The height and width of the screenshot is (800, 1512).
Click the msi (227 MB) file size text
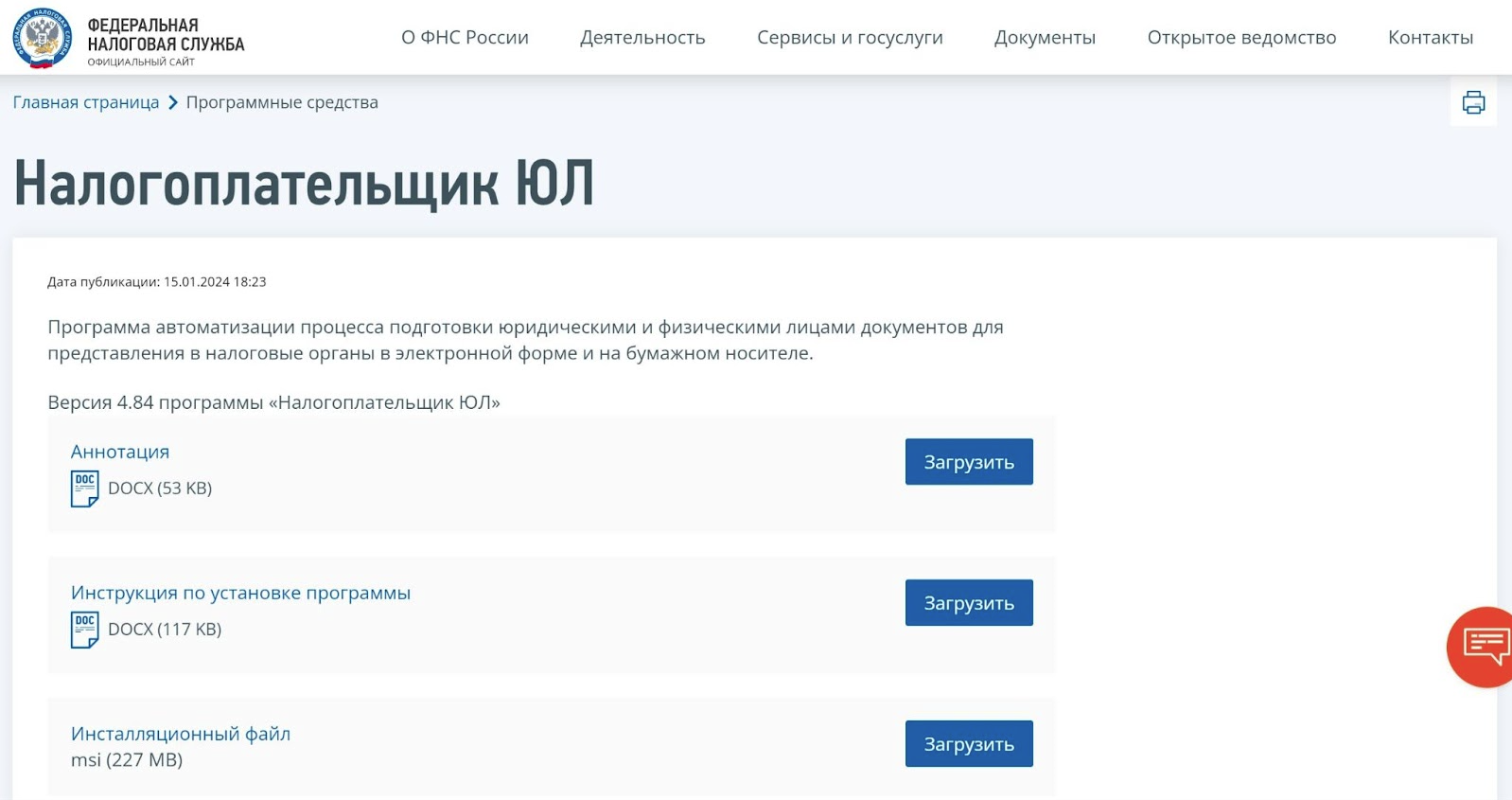tap(127, 760)
